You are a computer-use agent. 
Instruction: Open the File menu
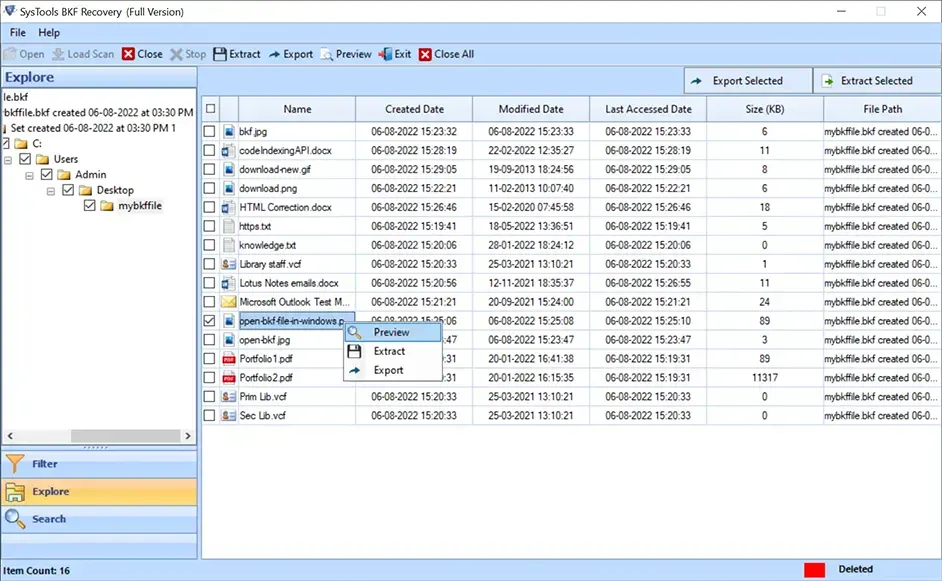click(x=17, y=33)
